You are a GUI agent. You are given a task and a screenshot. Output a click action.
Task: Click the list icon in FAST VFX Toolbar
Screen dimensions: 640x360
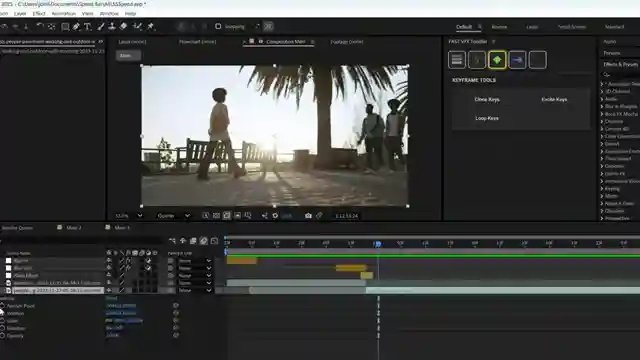[x=457, y=60]
